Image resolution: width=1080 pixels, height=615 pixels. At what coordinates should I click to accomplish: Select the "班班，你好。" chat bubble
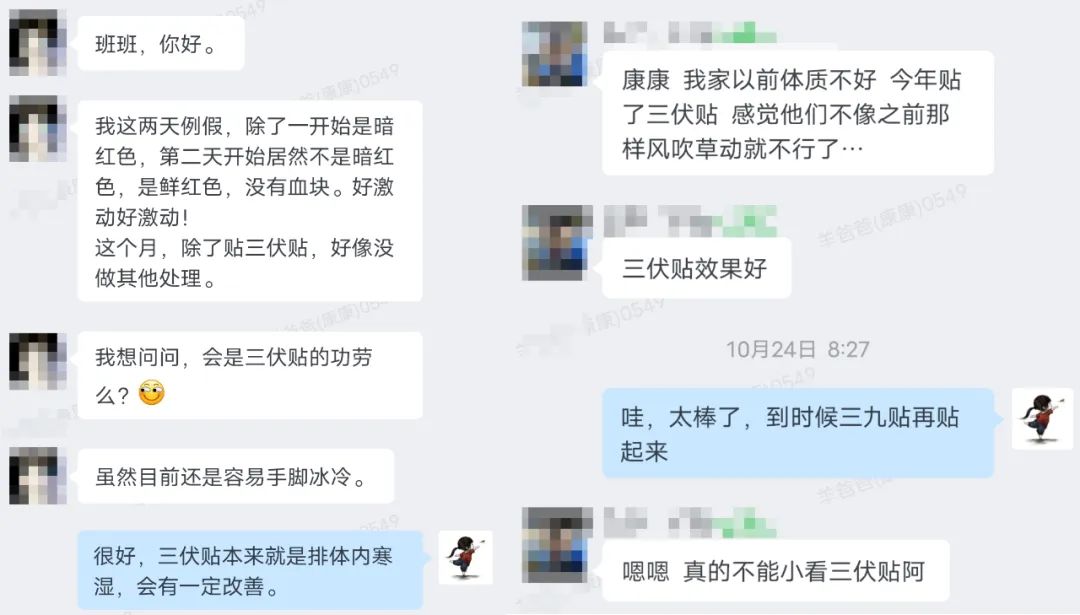point(161,43)
